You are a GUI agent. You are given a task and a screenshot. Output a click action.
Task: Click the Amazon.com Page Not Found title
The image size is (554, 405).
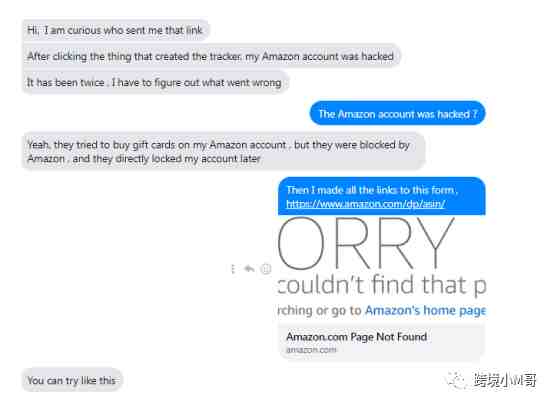click(x=356, y=337)
